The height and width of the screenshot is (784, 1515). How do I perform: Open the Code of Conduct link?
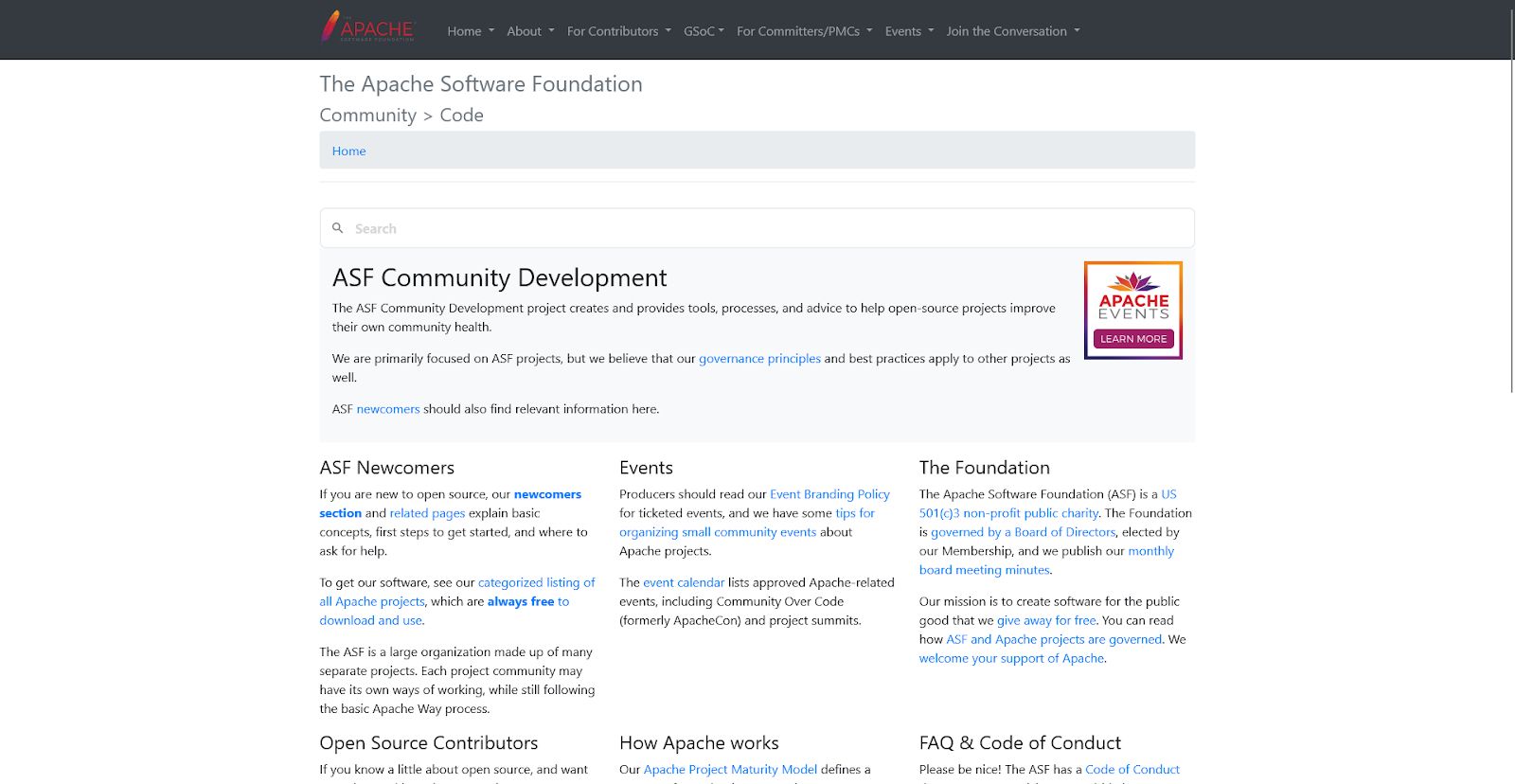pos(1132,770)
